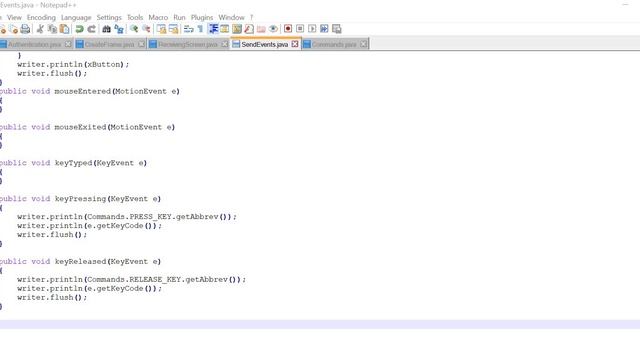Open the Language menu

76,18
